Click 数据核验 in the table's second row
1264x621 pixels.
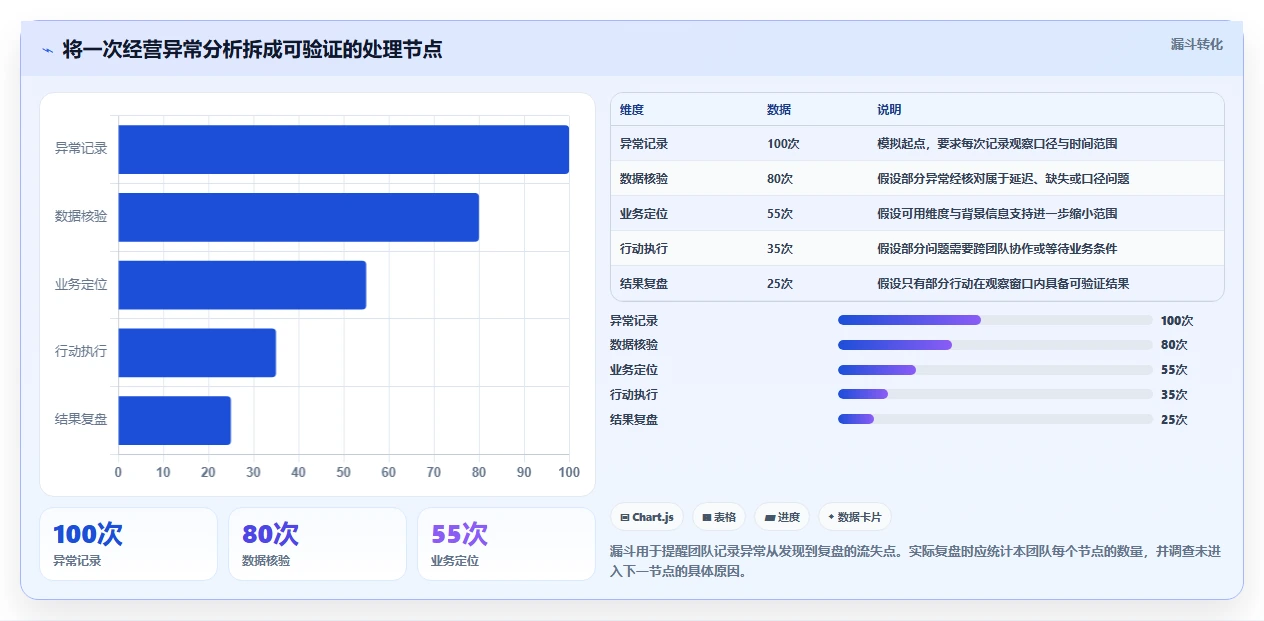[x=644, y=178]
